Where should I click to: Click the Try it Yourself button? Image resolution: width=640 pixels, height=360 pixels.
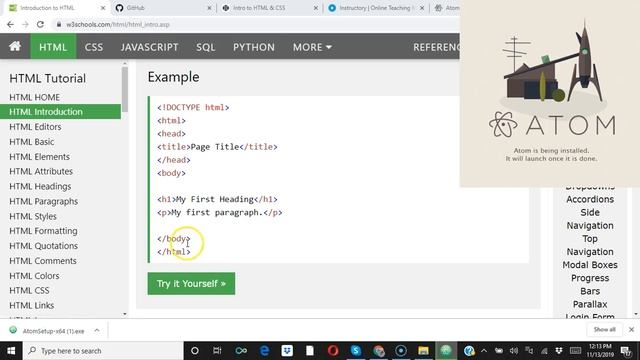click(x=191, y=283)
